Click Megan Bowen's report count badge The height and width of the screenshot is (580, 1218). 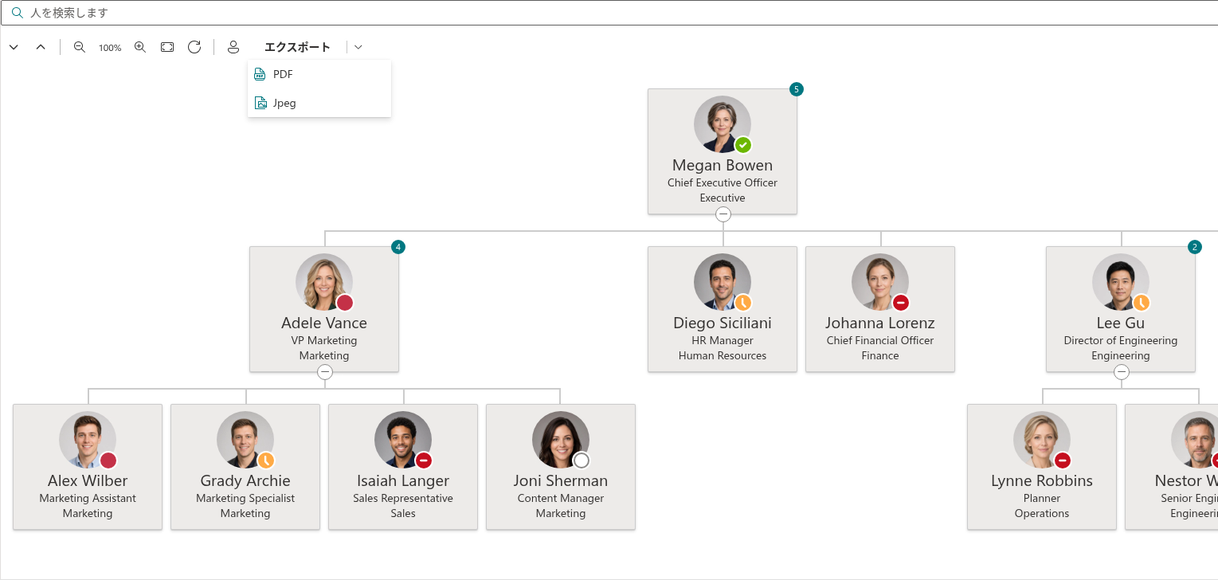796,89
